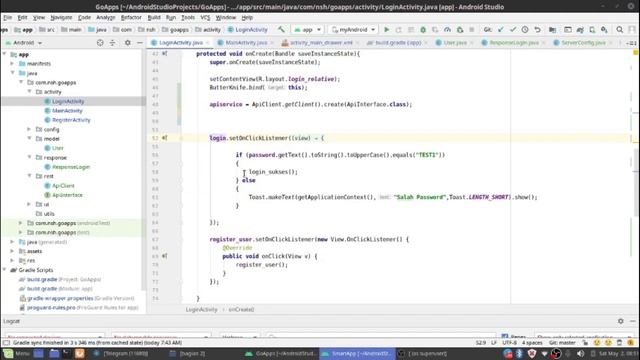Click the collapse-all icon in Project panel
640x360 pixels.
click(x=112, y=42)
